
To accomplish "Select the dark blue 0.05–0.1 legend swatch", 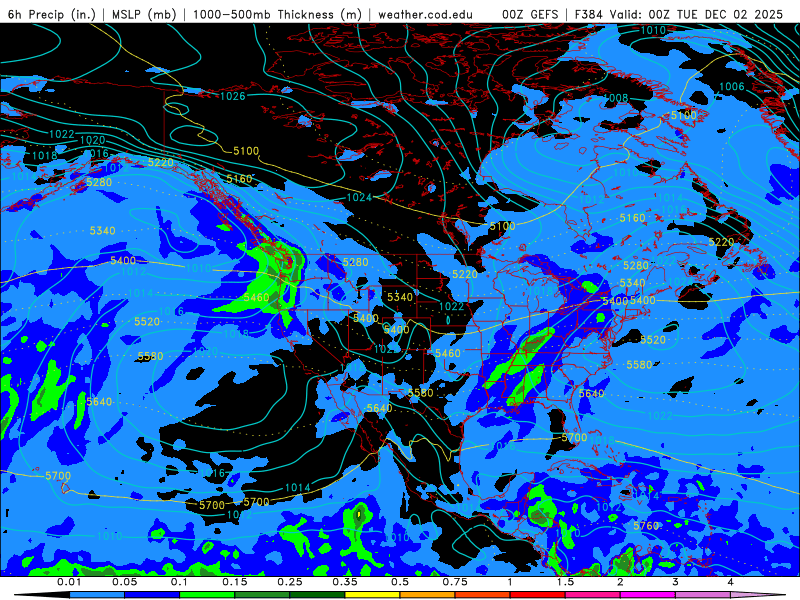I will click(x=152, y=595).
